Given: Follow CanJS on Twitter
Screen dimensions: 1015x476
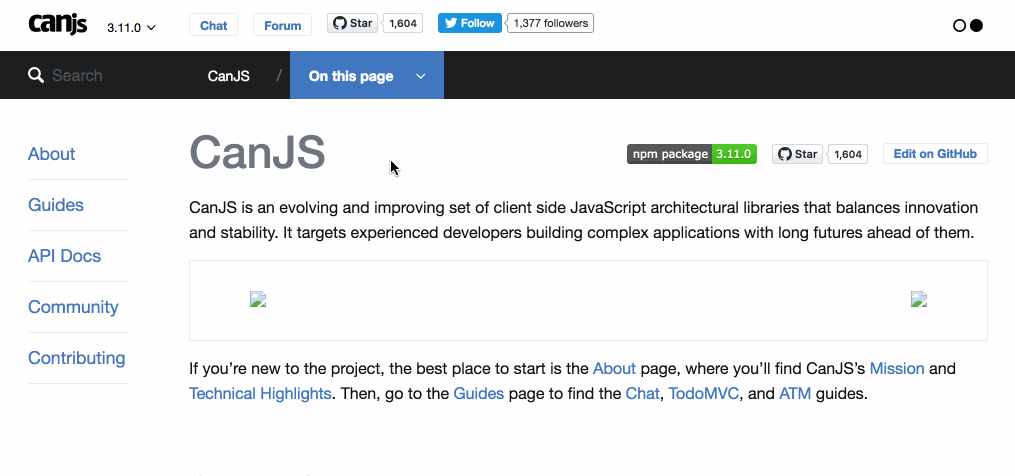Looking at the screenshot, I should tap(470, 23).
